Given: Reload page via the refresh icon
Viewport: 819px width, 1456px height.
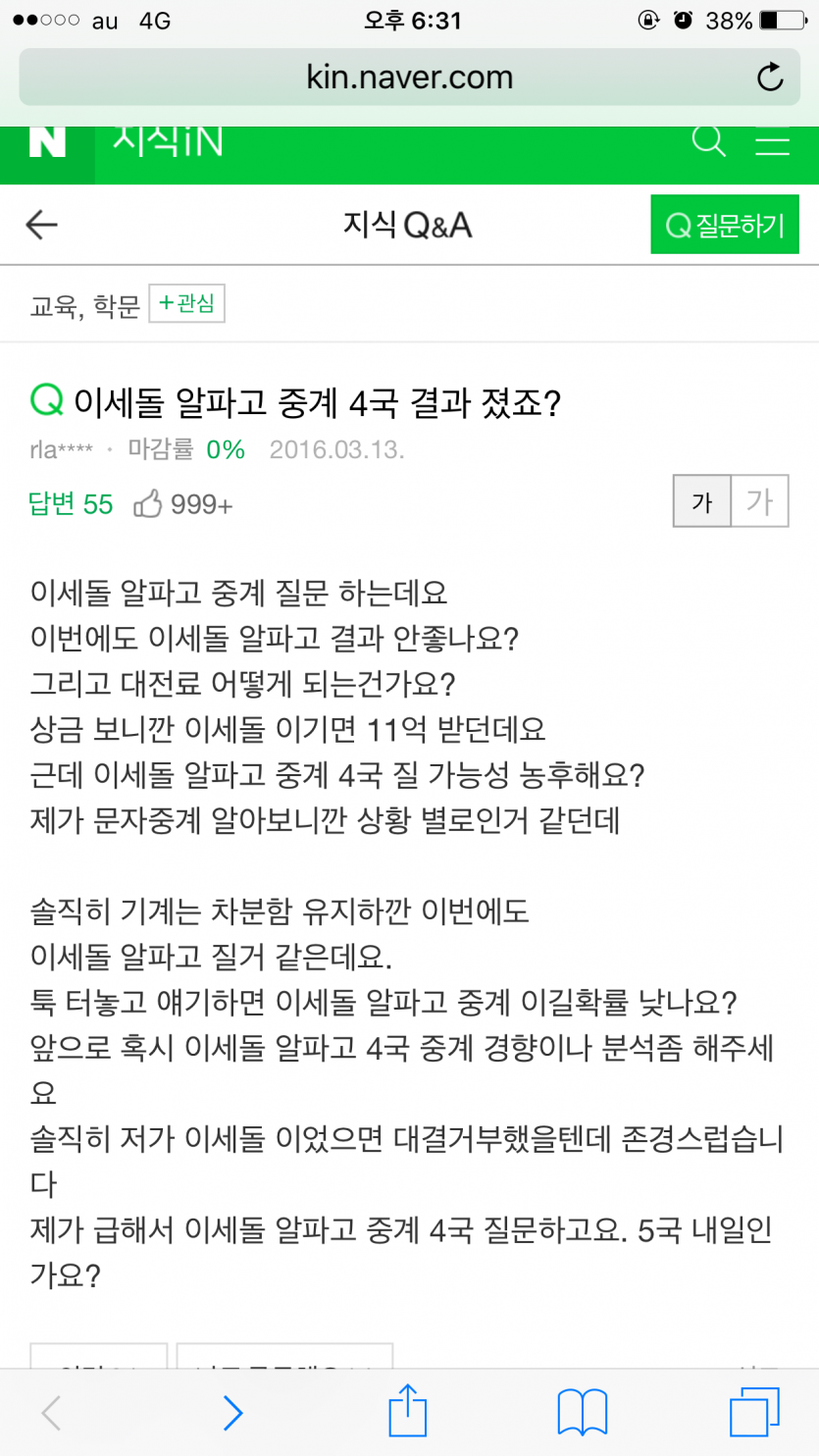Looking at the screenshot, I should click(770, 77).
